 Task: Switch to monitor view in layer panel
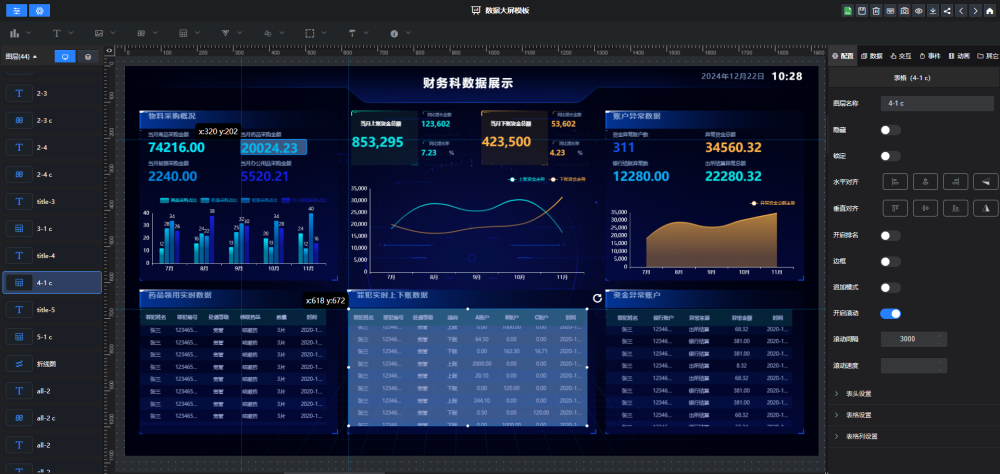tap(65, 57)
